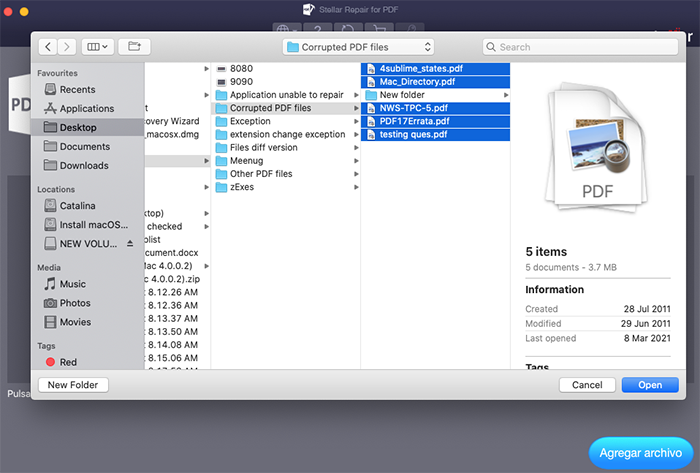
Task: Click the forward navigation arrow
Action: (x=67, y=46)
